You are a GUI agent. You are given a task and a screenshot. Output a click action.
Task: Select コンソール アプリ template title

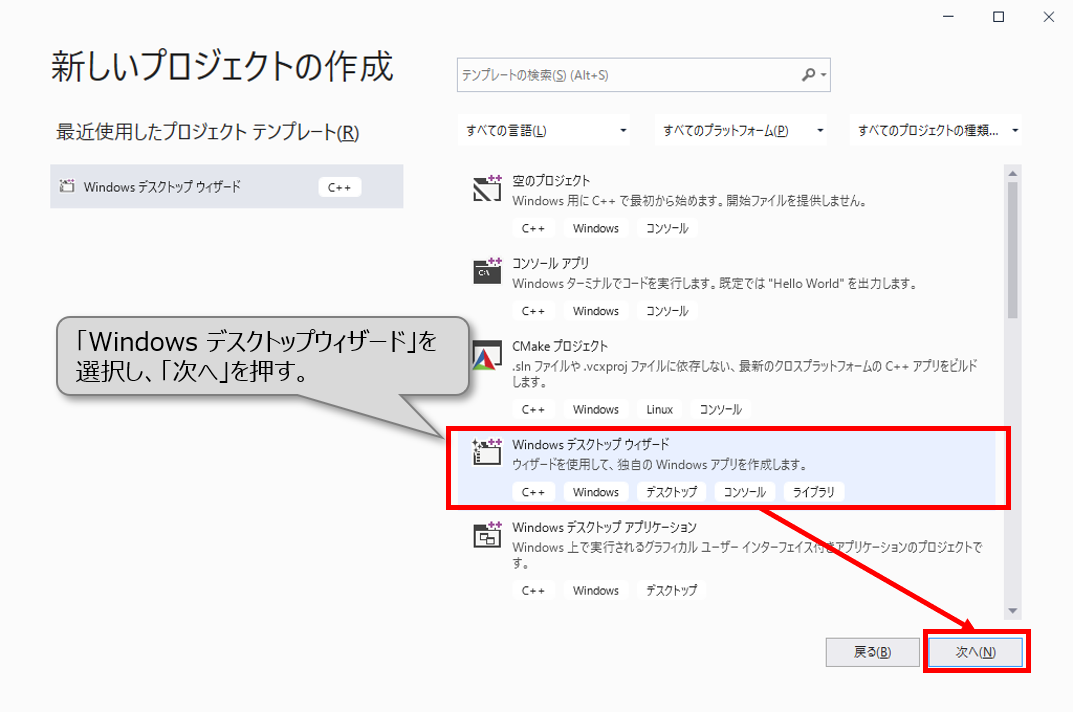[x=551, y=264]
